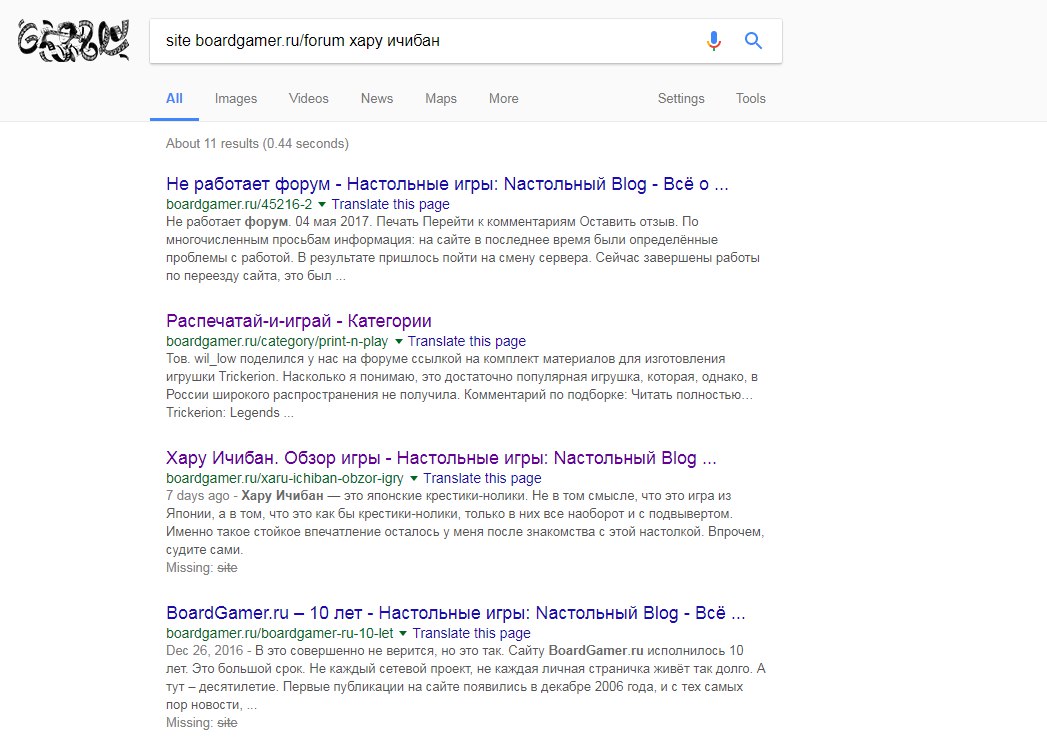Switch to the Videos tab
The height and width of the screenshot is (752, 1047).
[308, 98]
